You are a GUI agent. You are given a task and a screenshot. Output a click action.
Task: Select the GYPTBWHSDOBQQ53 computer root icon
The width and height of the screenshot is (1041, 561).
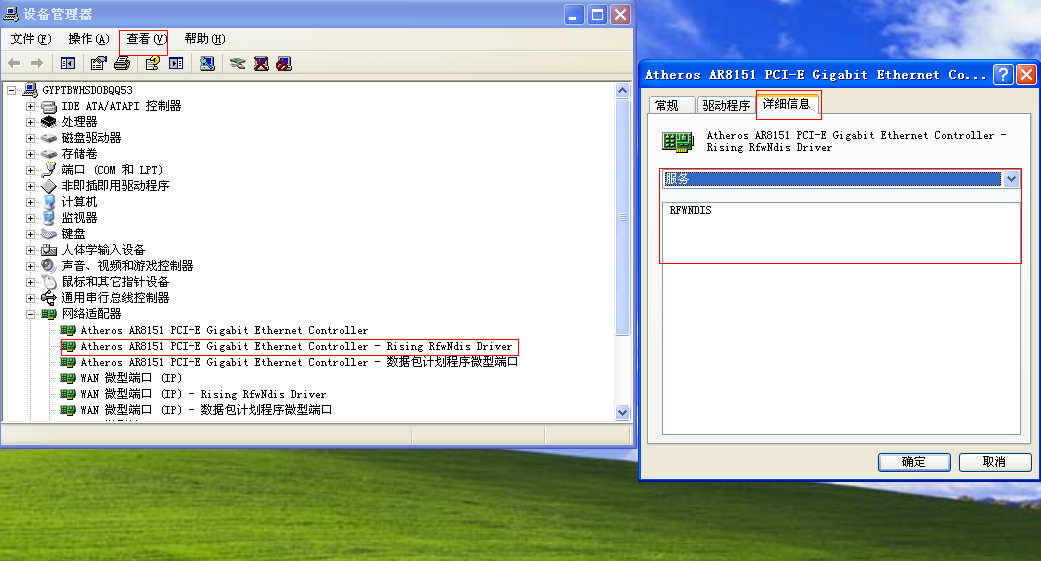click(30, 90)
